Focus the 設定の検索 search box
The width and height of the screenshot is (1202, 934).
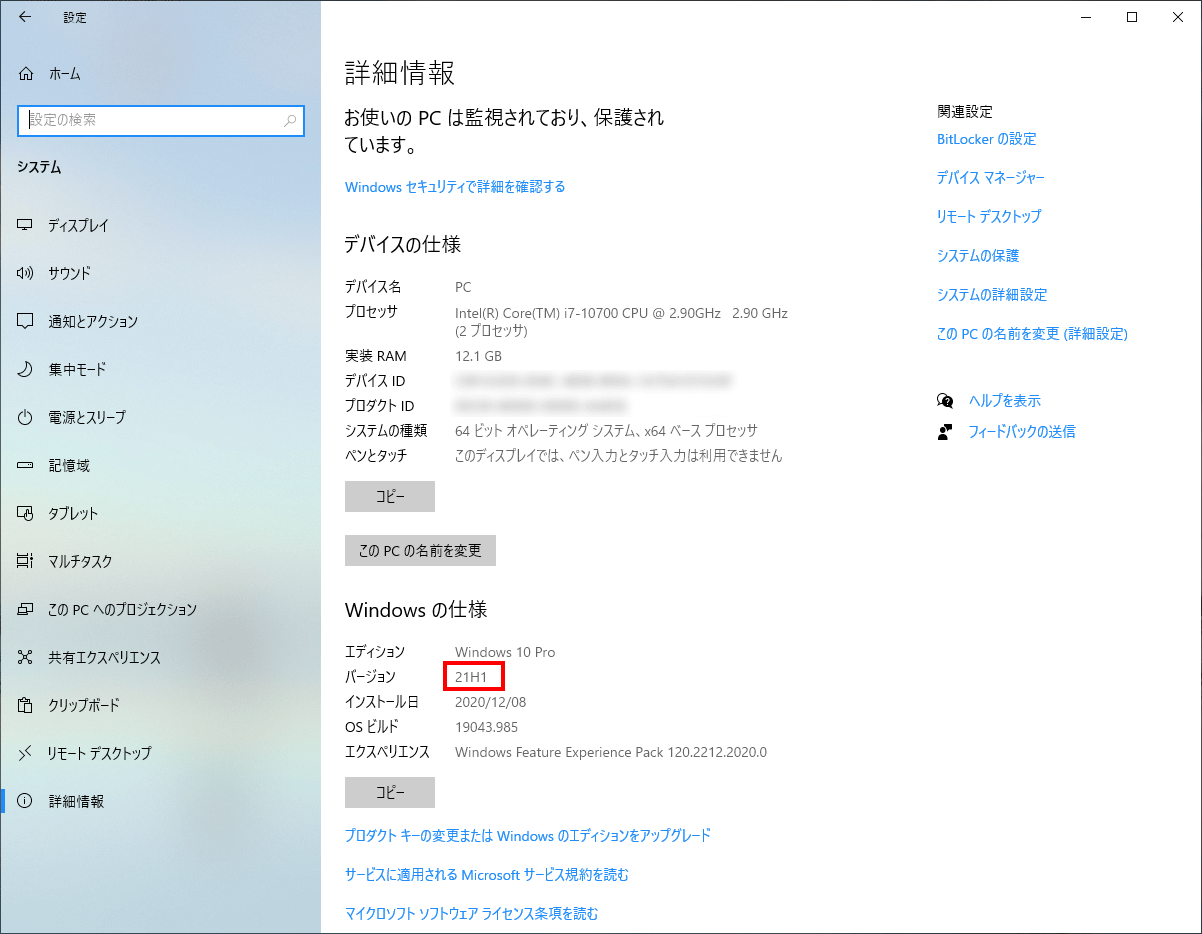[x=161, y=120]
